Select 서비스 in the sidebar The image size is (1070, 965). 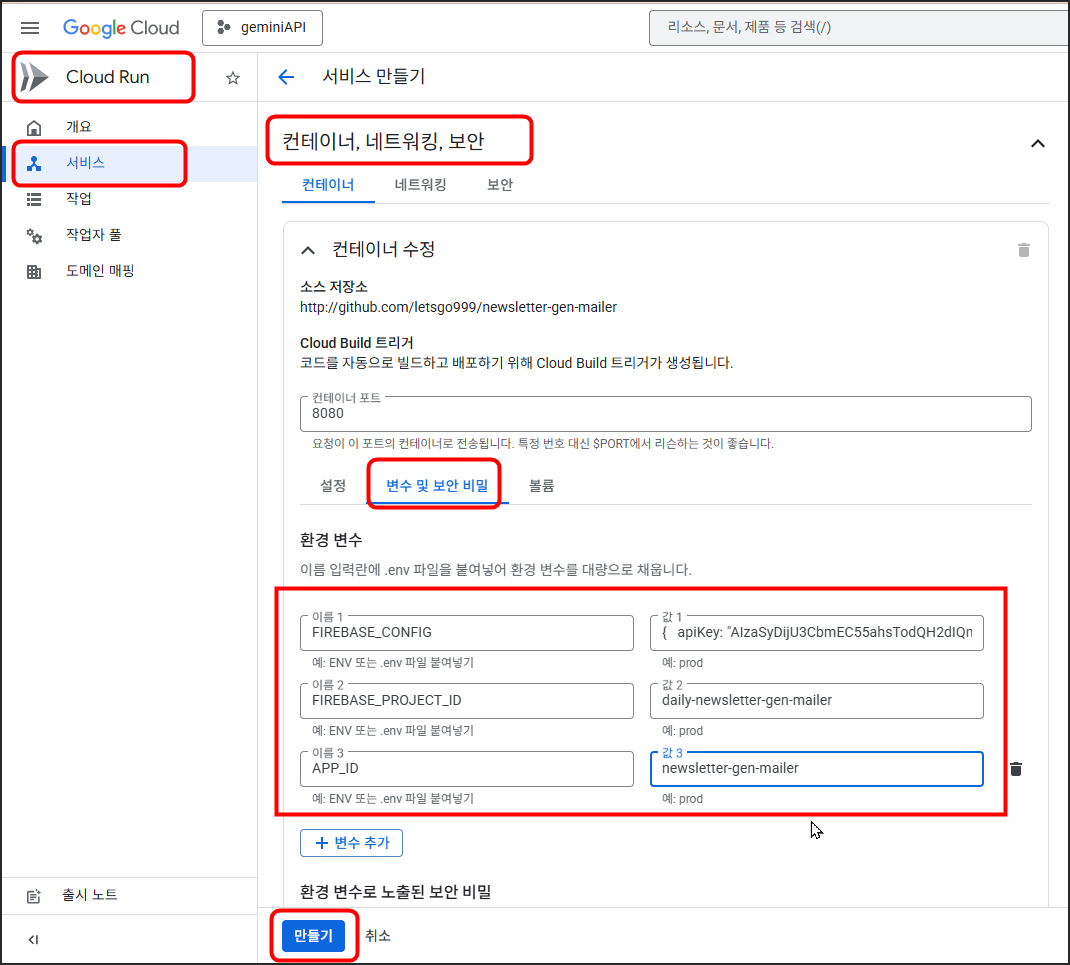pos(130,163)
